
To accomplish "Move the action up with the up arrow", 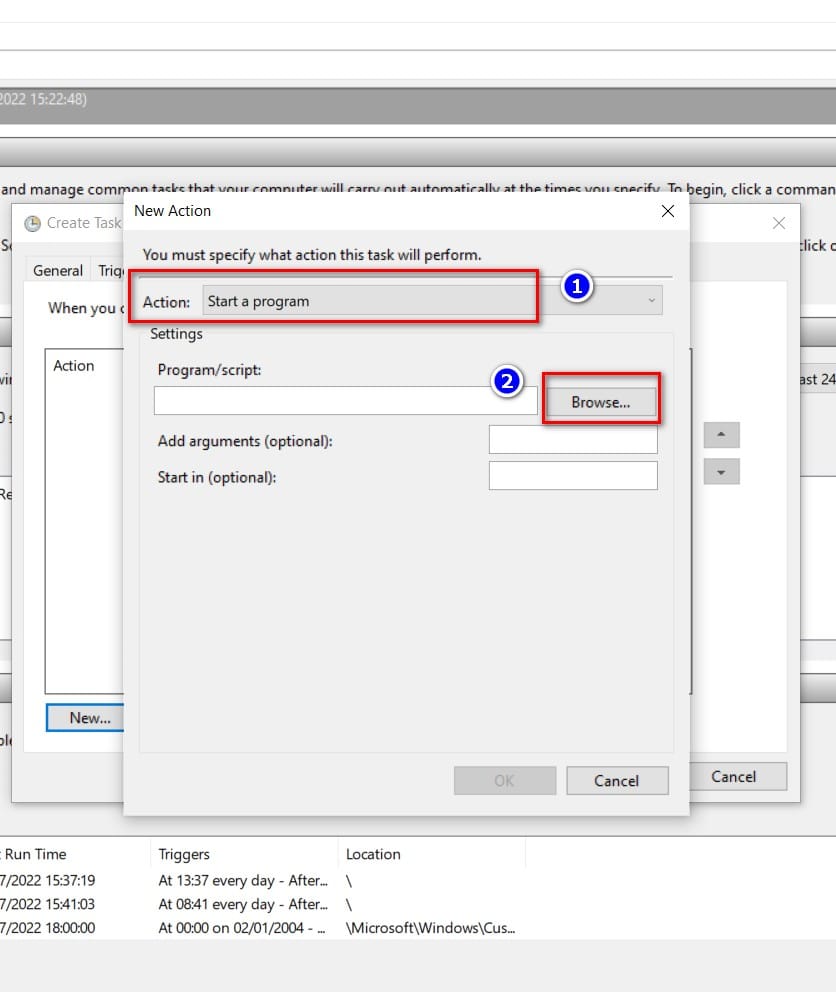I will [721, 435].
